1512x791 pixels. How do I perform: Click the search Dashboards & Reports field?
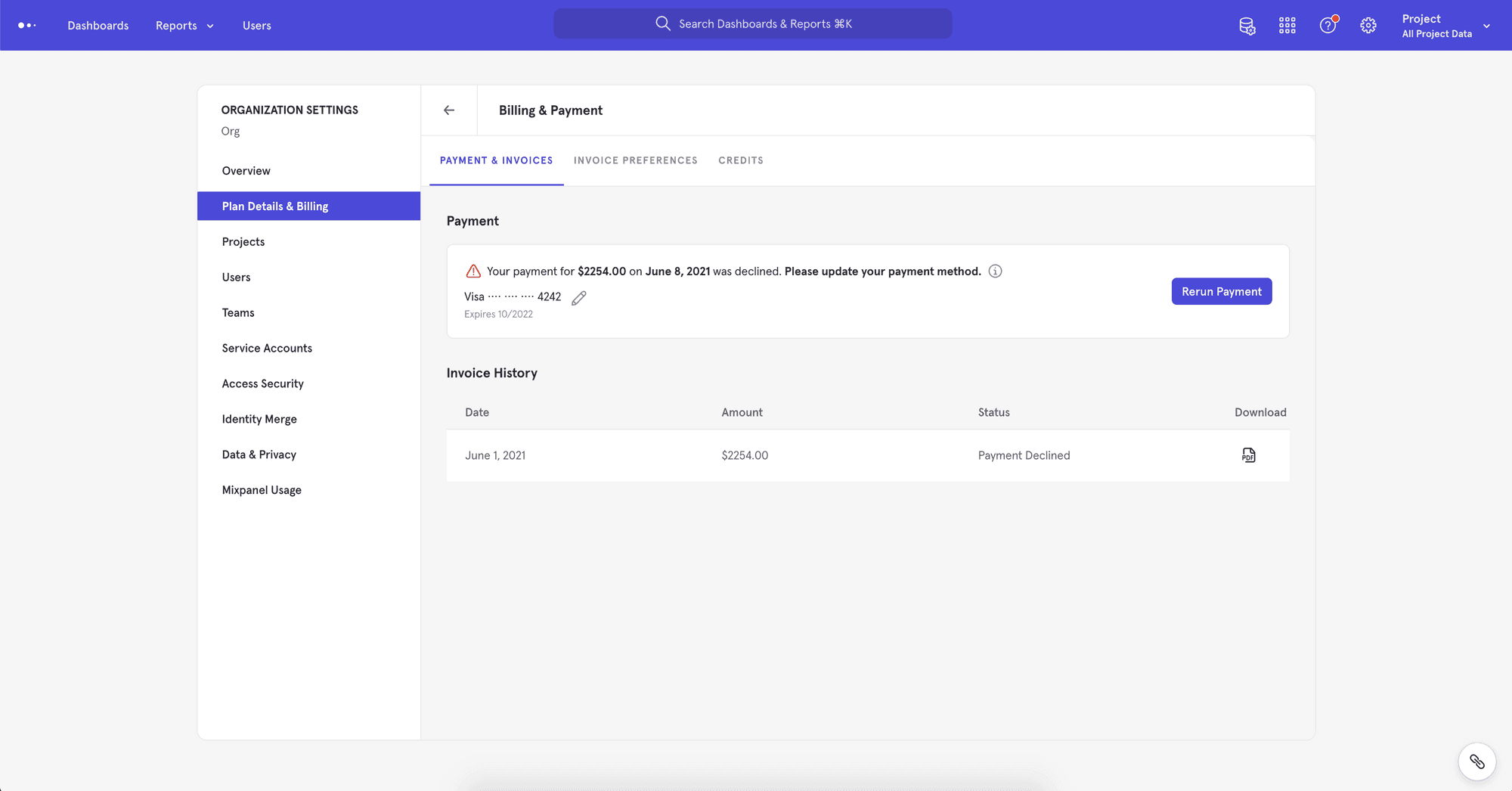click(753, 23)
